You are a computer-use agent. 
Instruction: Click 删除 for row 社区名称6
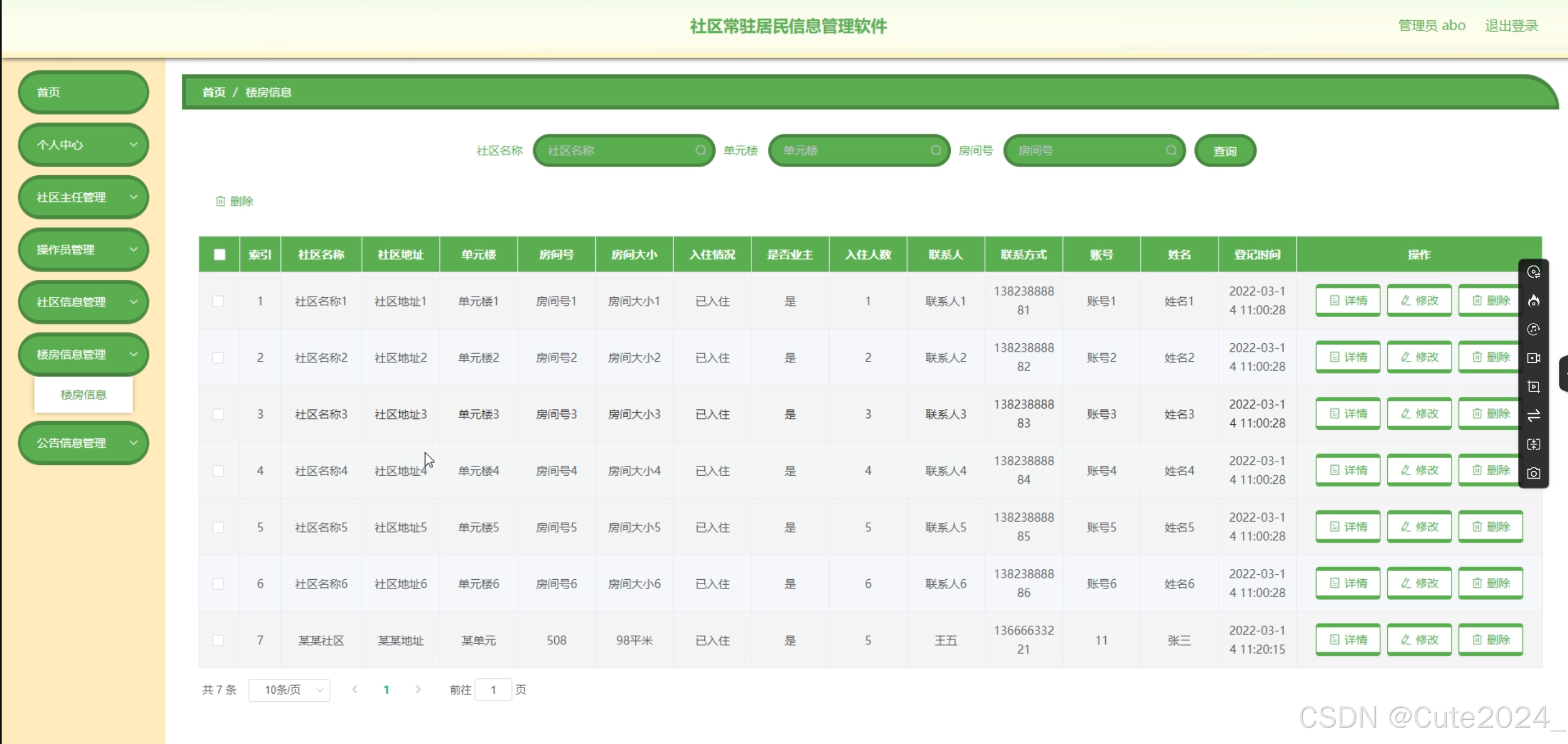tap(1490, 584)
